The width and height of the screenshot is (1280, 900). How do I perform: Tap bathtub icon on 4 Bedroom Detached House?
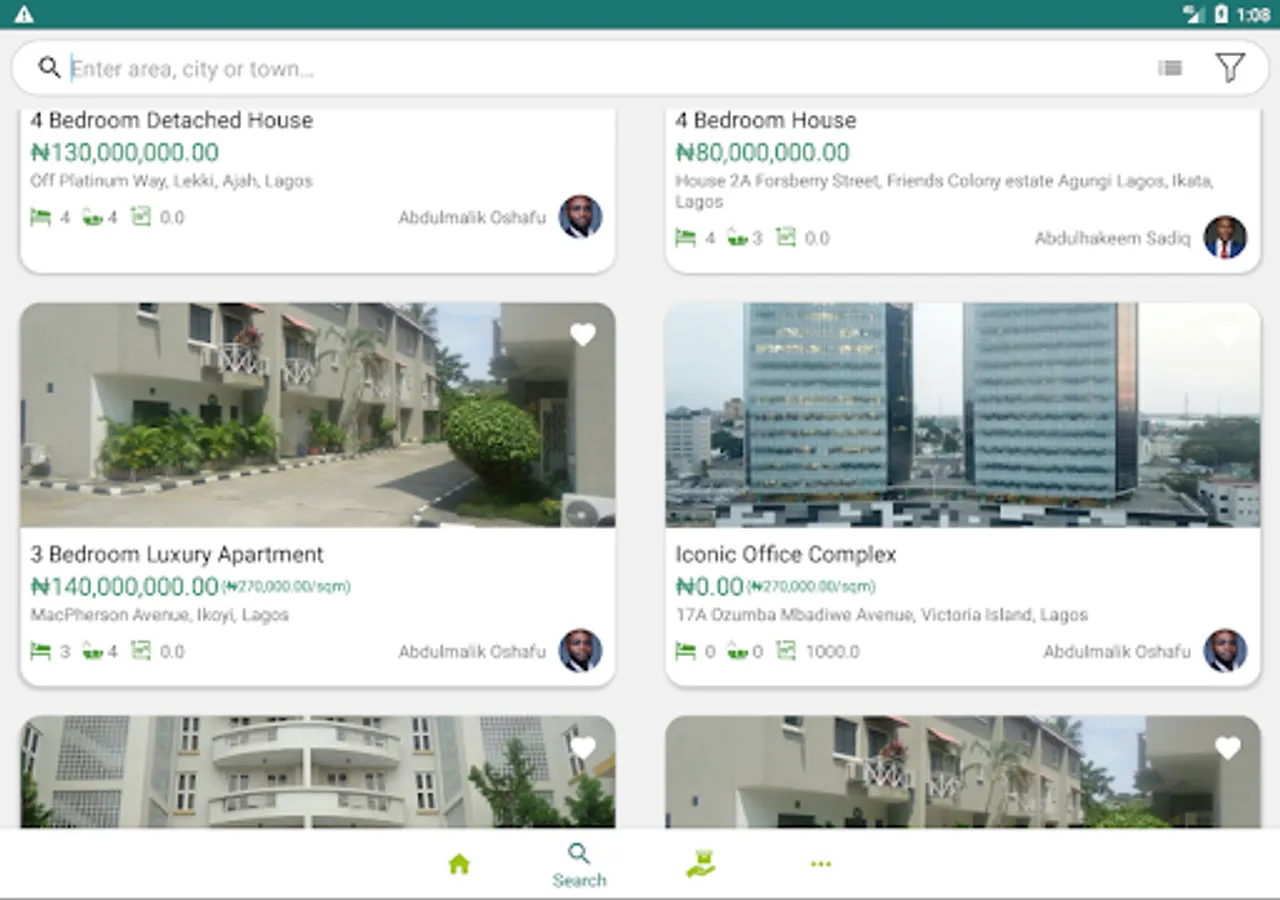pyautogui.click(x=92, y=217)
